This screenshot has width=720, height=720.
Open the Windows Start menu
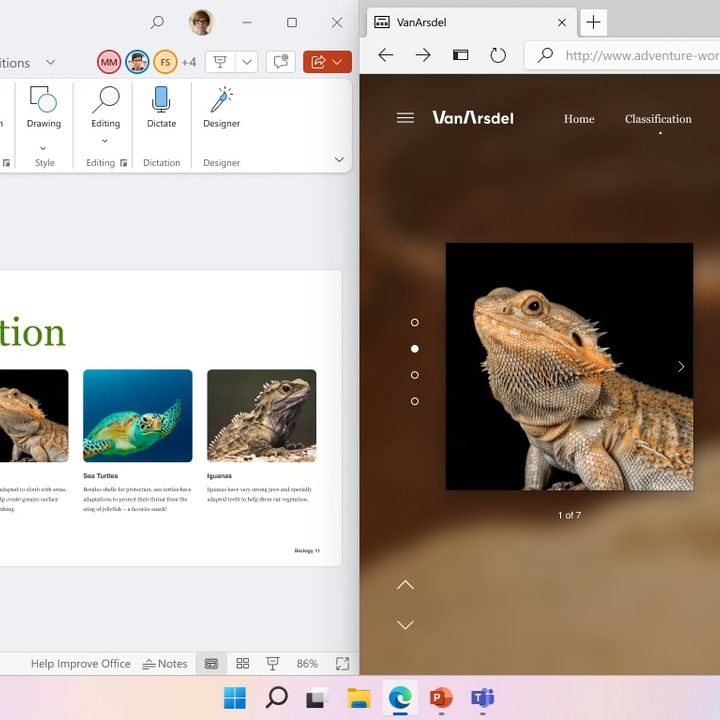tap(235, 698)
